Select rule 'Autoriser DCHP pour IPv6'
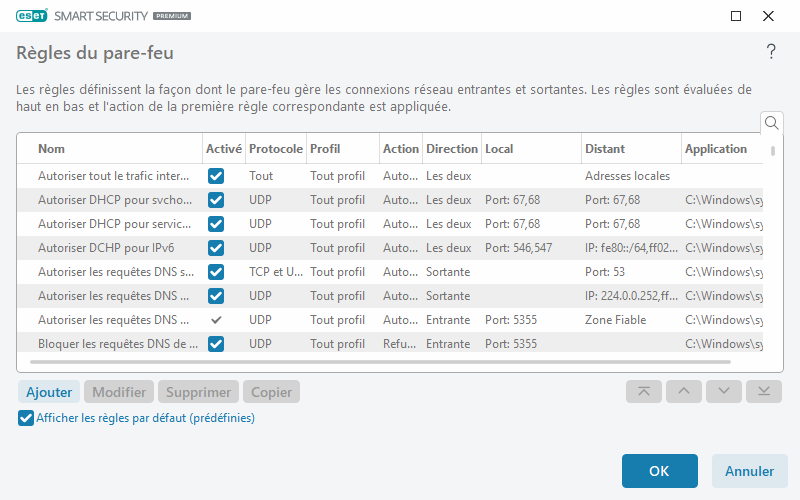The width and height of the screenshot is (800, 500). pos(106,248)
